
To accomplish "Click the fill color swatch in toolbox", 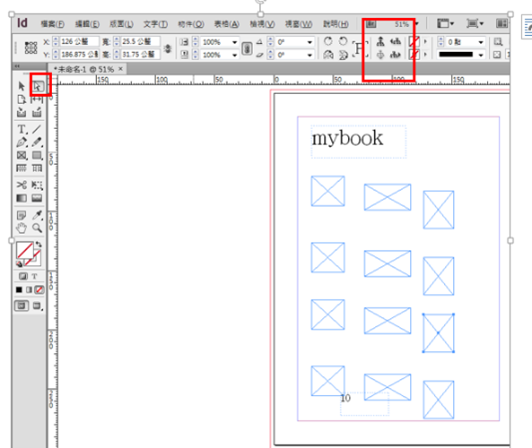I will 25,250.
